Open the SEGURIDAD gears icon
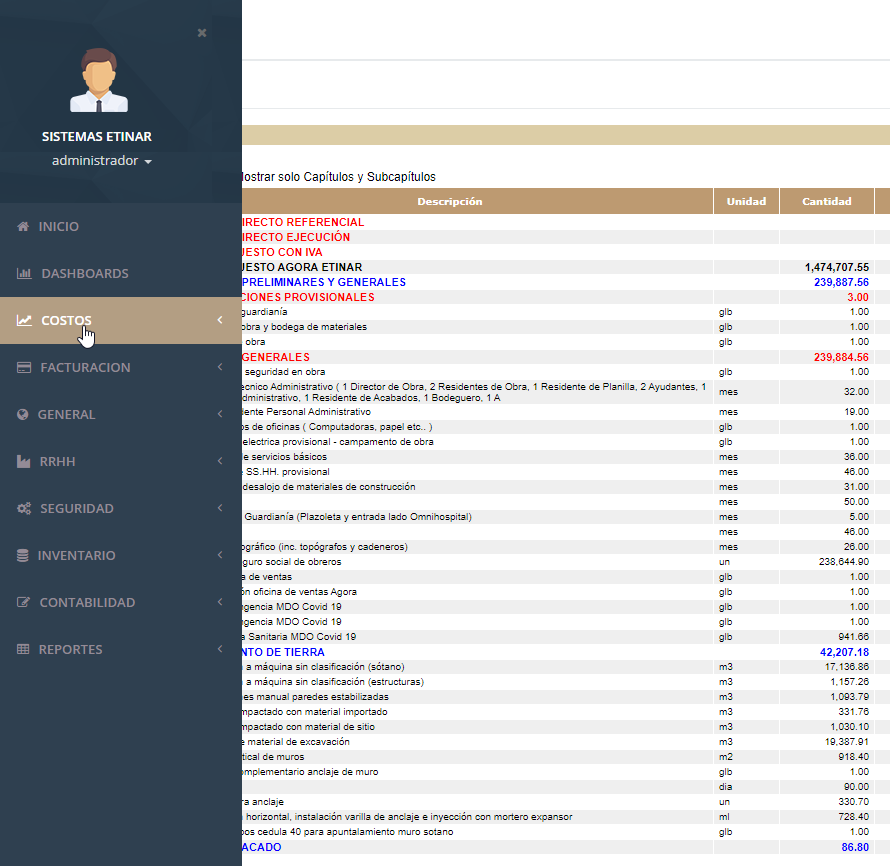The image size is (890, 866). tap(23, 508)
